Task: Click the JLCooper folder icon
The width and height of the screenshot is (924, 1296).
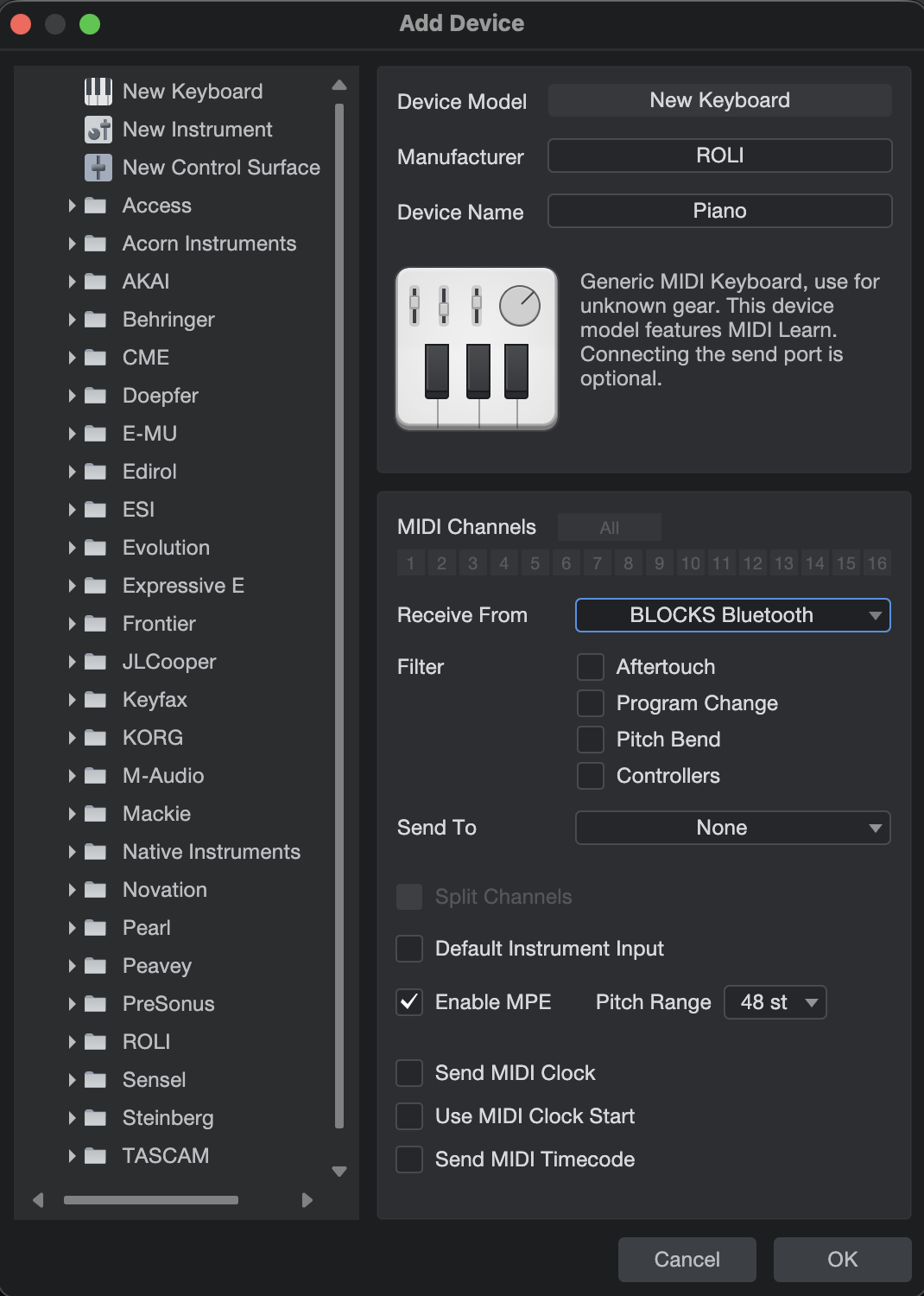Action: coord(95,662)
